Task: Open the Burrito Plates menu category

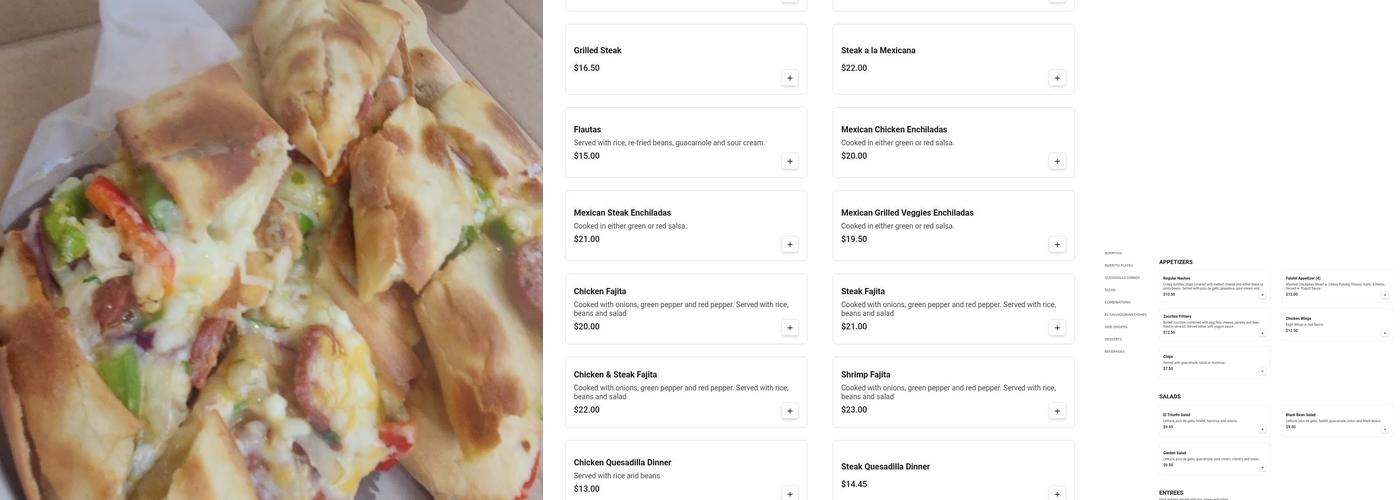Action: (1119, 266)
